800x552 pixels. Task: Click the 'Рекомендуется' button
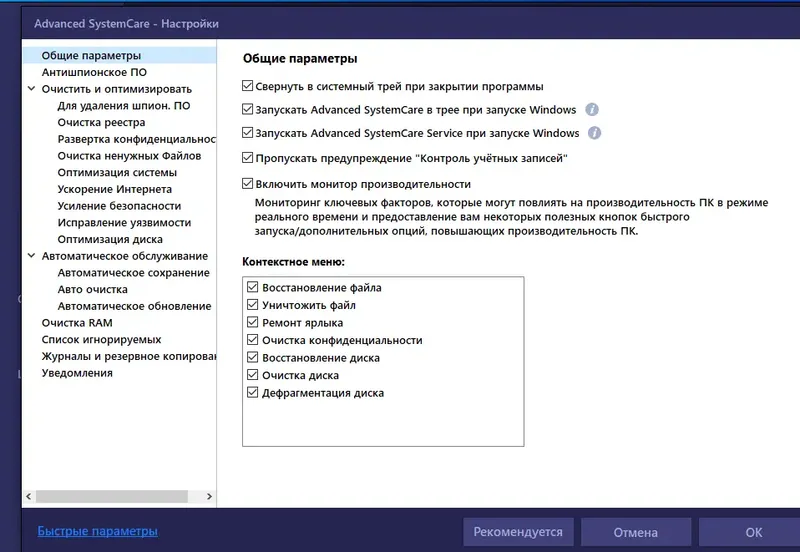tap(518, 532)
